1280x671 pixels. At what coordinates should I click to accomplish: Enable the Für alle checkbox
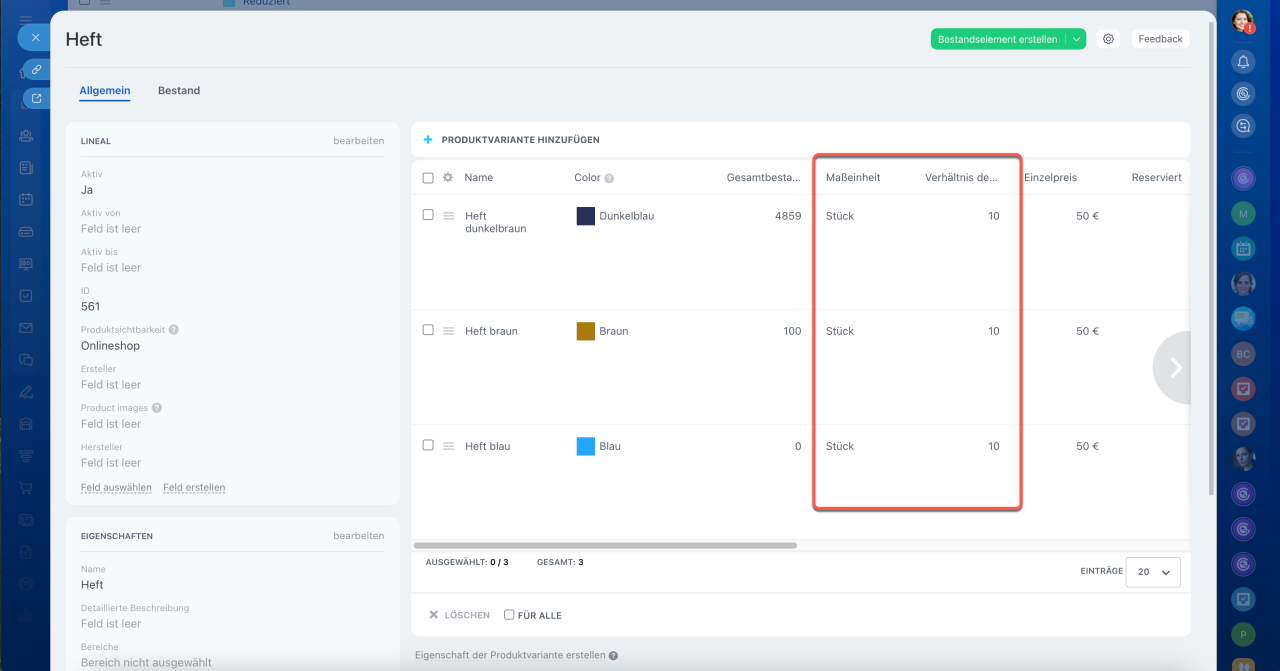509,615
